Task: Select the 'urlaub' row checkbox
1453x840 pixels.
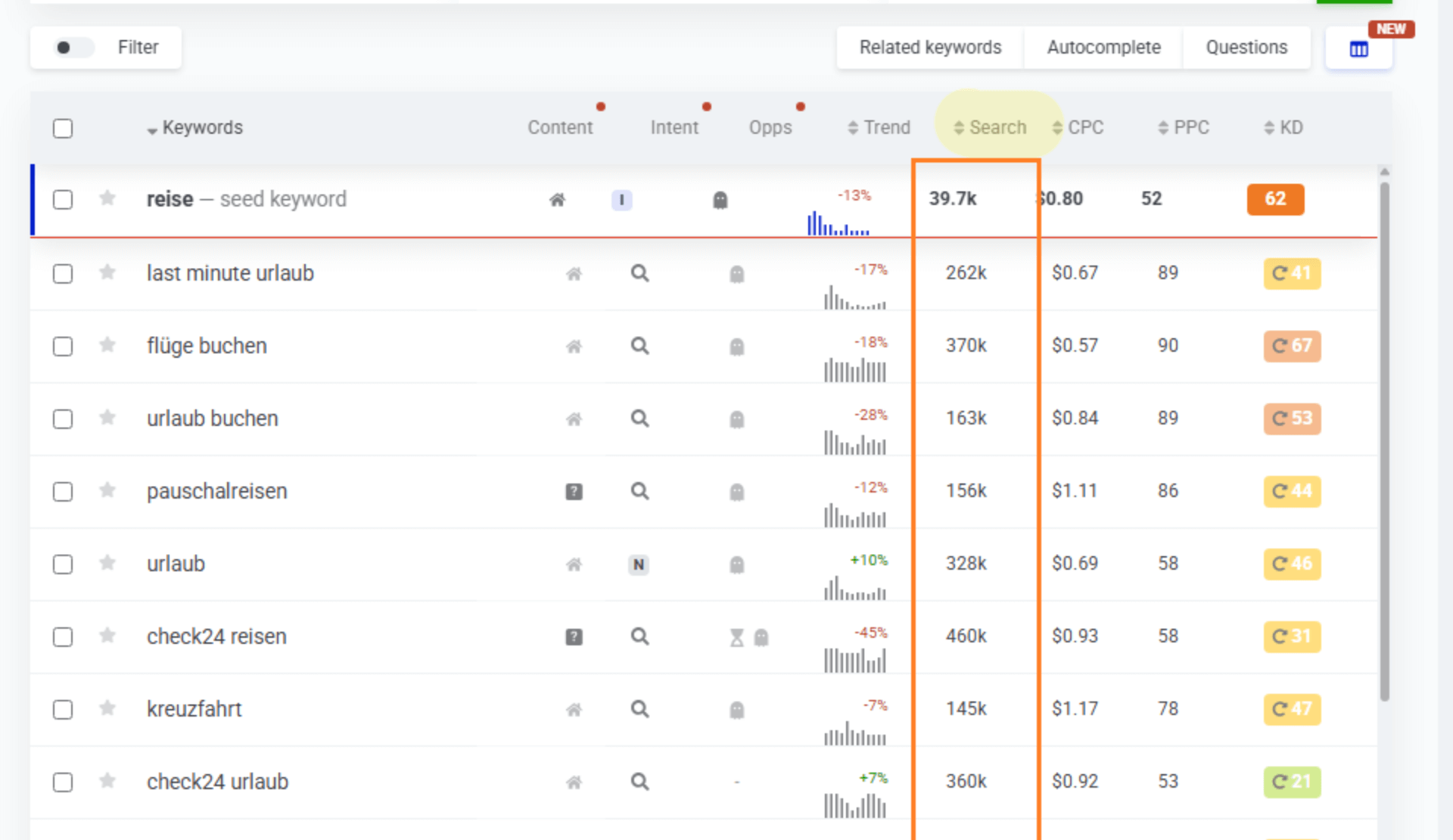Action: tap(63, 565)
